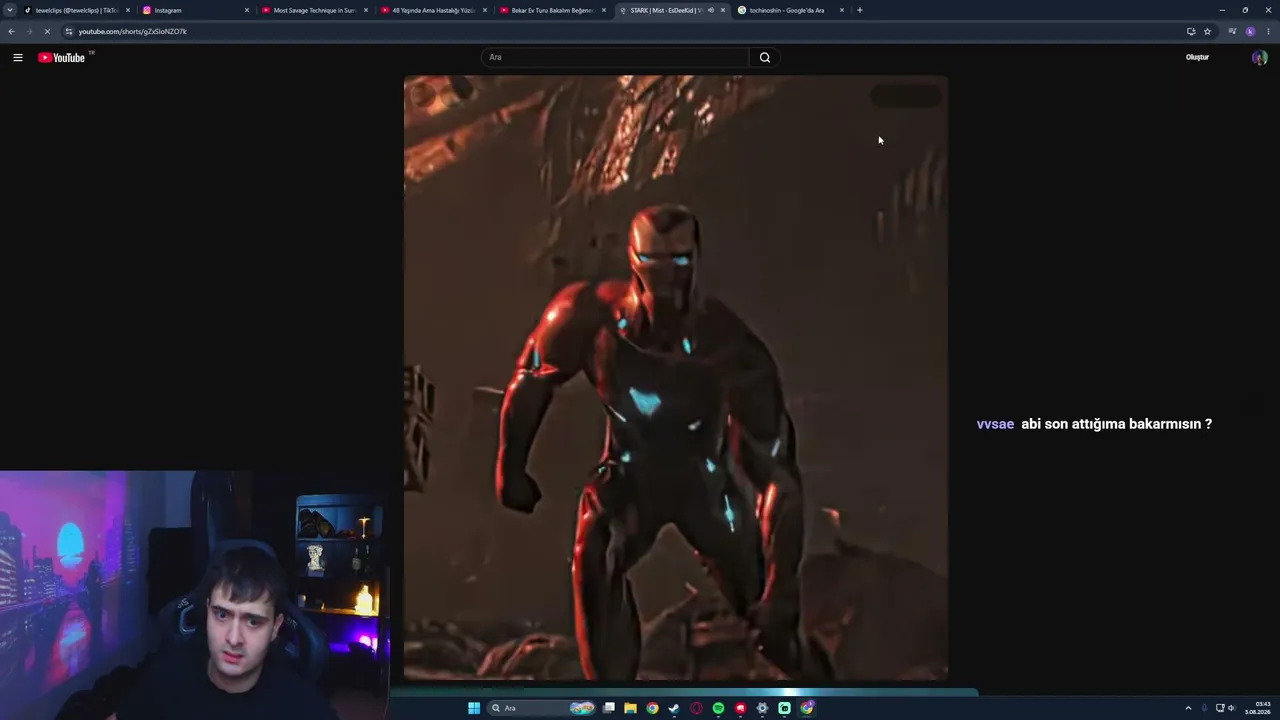
Task: Open Opera GX from taskbar
Action: (696, 708)
